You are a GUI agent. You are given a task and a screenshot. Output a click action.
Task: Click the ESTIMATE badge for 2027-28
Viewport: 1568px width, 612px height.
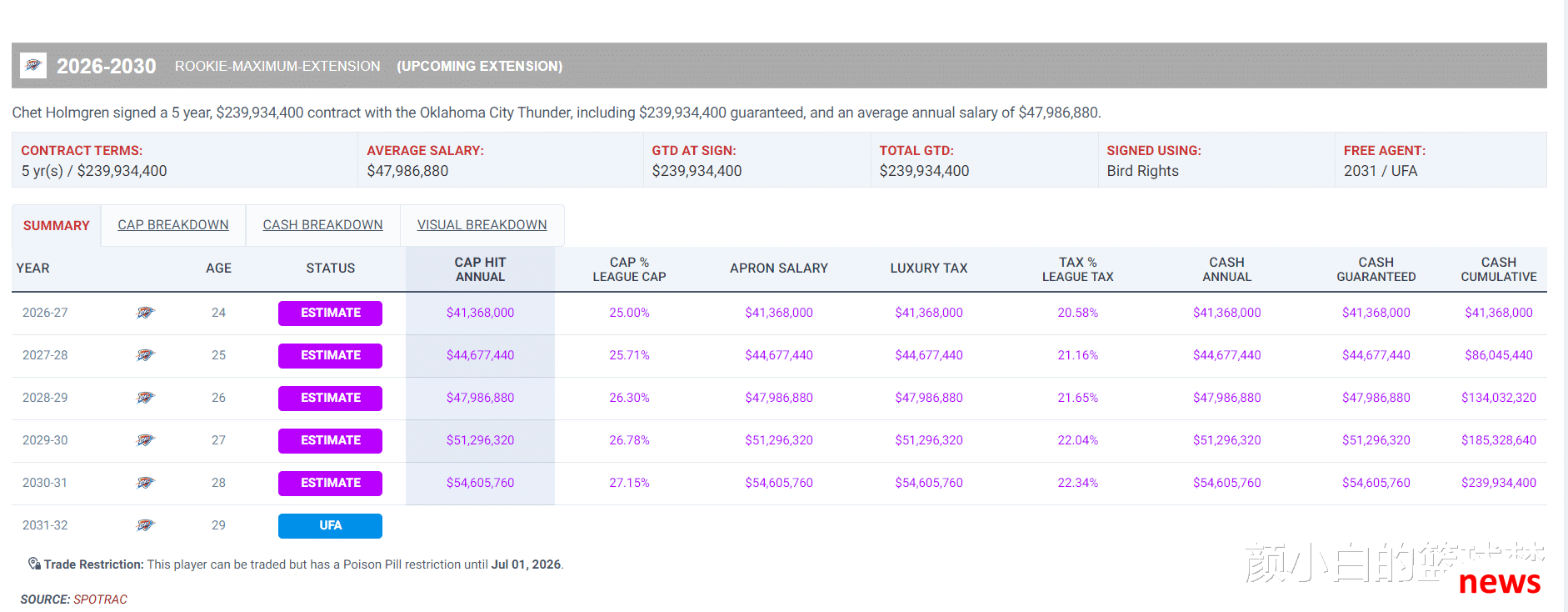(x=330, y=355)
